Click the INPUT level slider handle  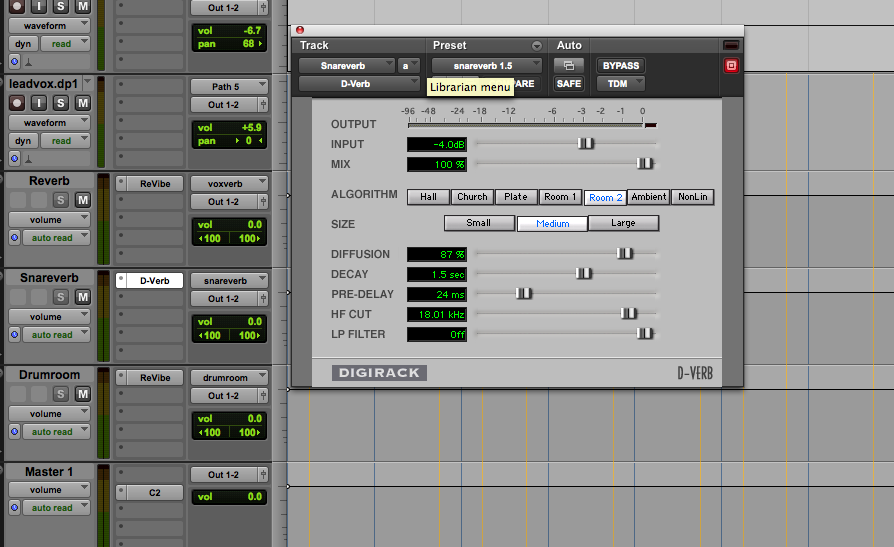coord(586,143)
